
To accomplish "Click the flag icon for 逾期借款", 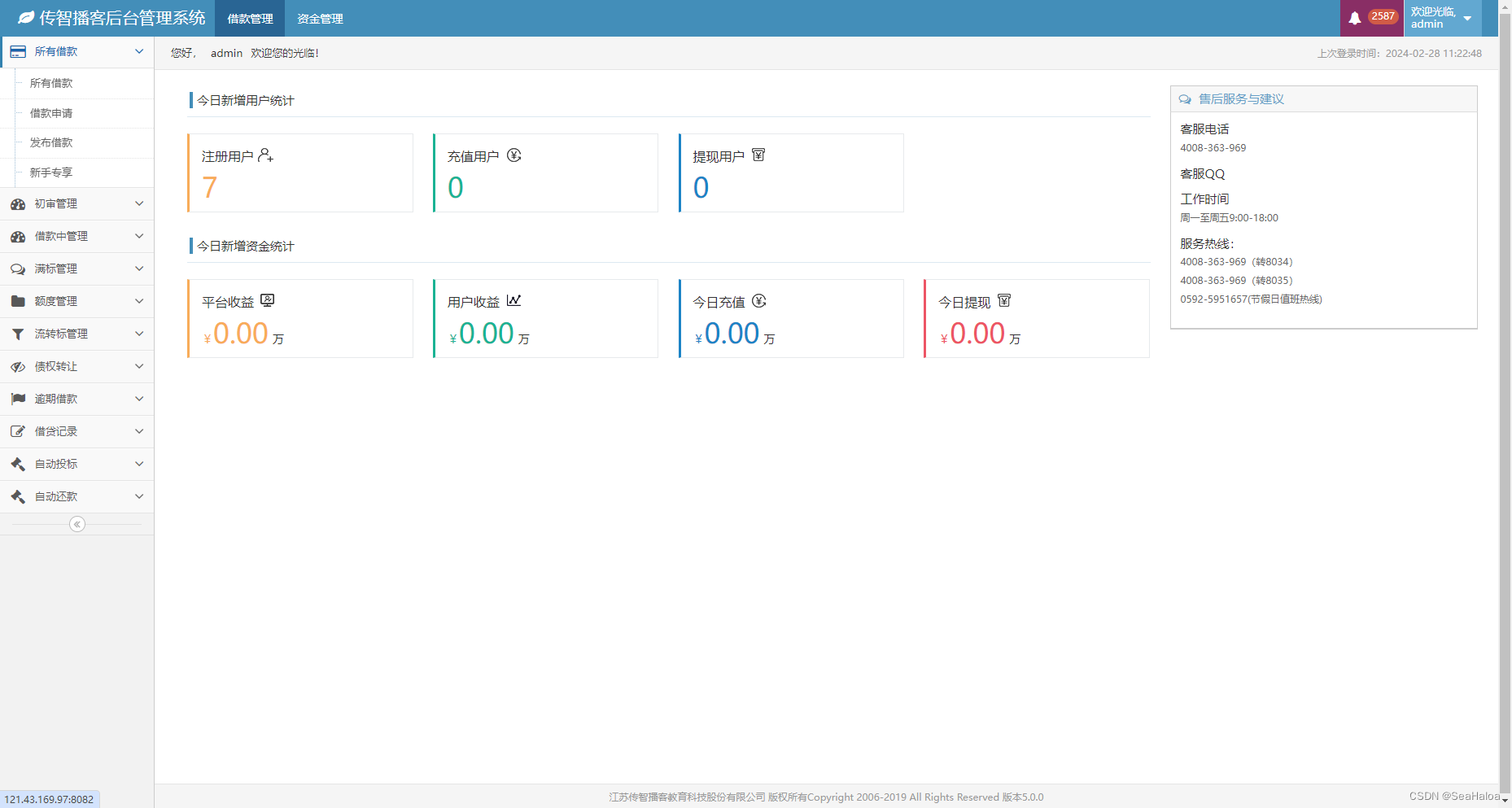I will click(18, 399).
